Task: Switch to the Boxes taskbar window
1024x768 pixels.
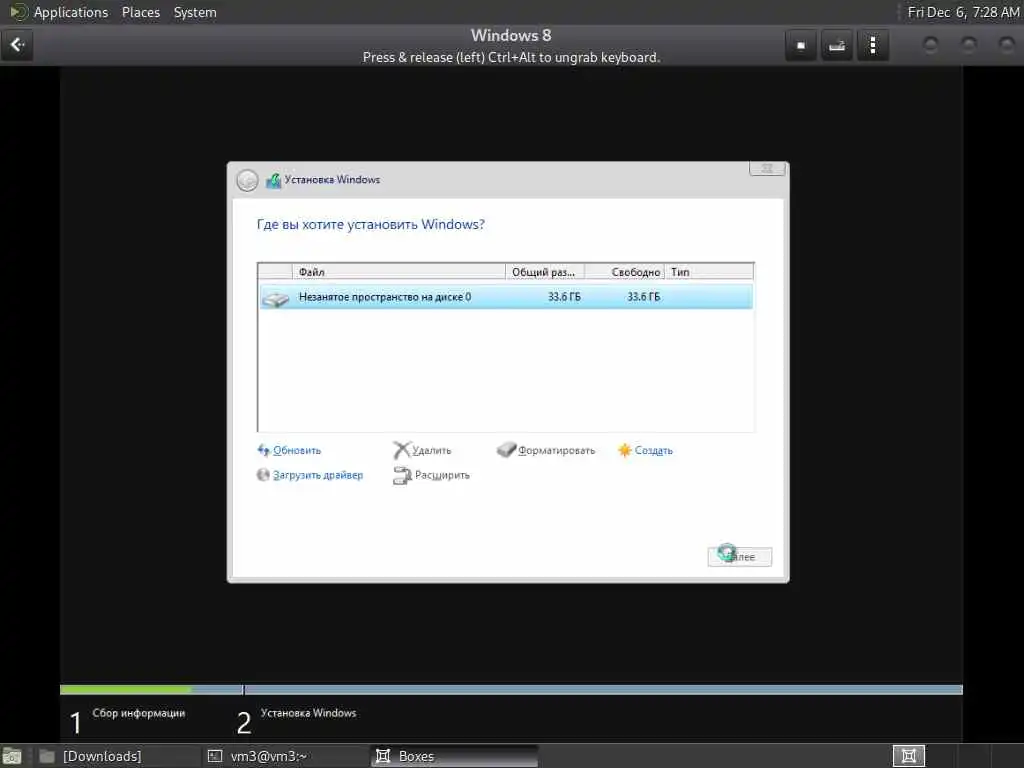Action: [455, 756]
